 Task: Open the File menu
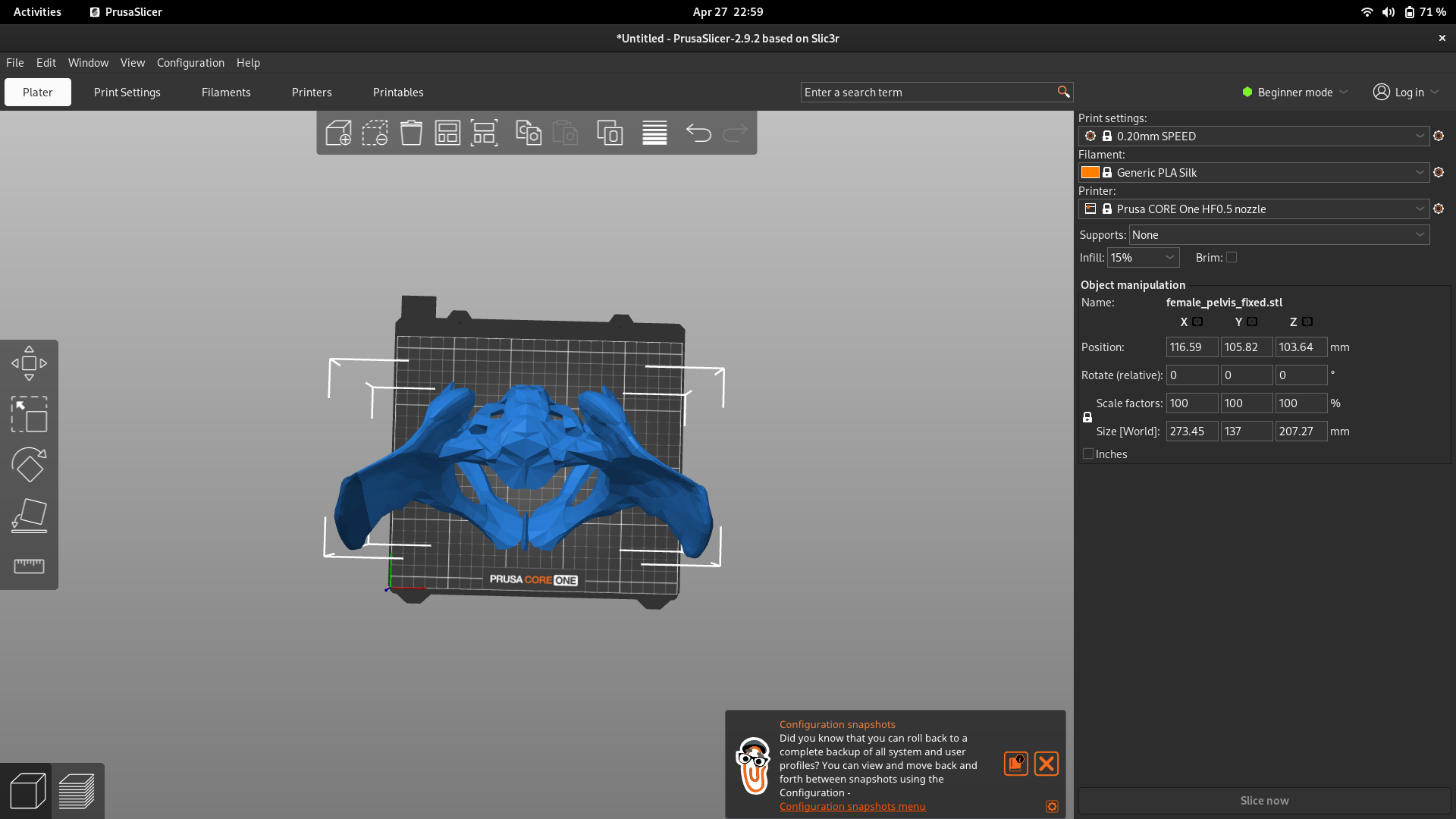tap(15, 62)
